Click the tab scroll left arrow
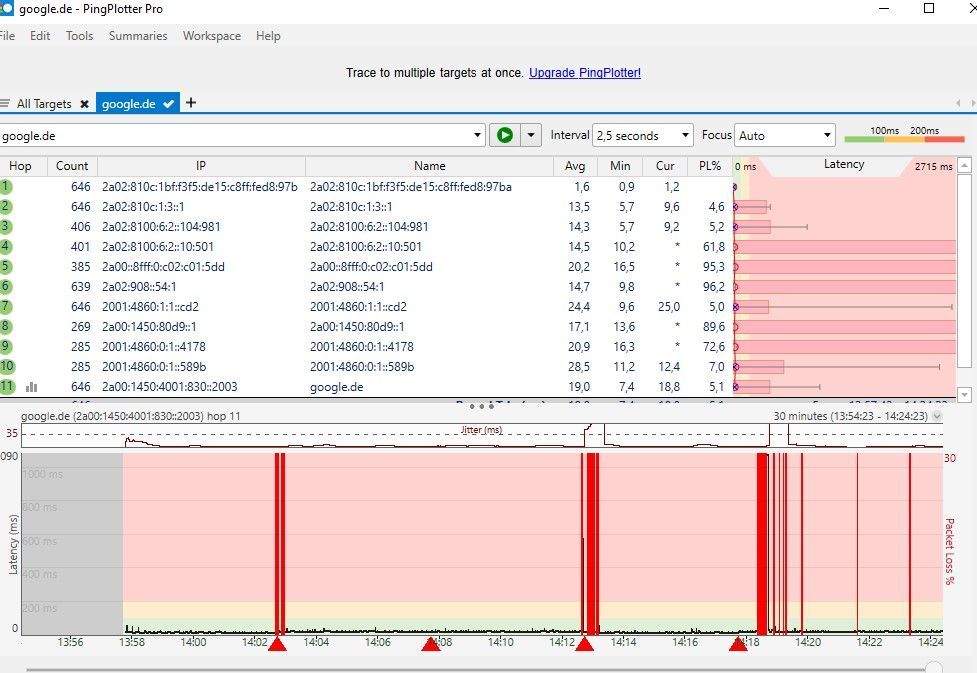The width and height of the screenshot is (977, 673). [958, 103]
